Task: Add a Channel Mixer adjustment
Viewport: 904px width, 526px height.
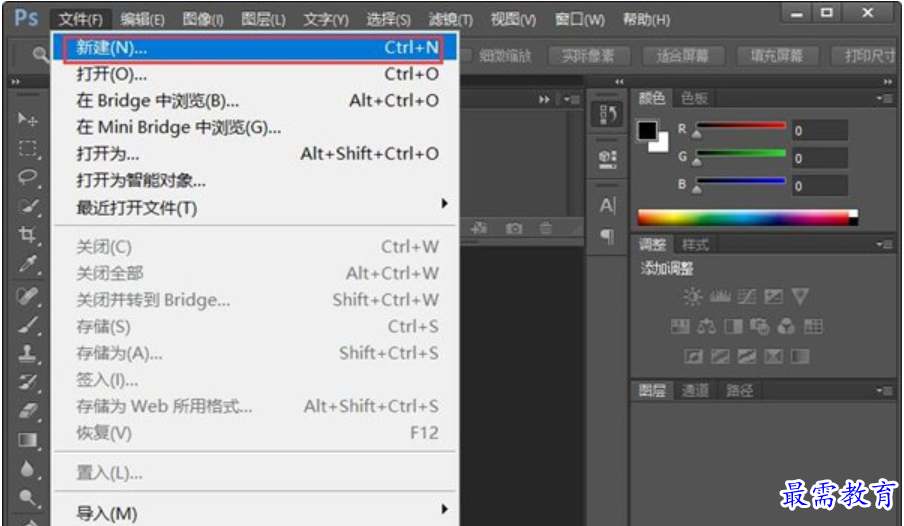Action: click(786, 327)
